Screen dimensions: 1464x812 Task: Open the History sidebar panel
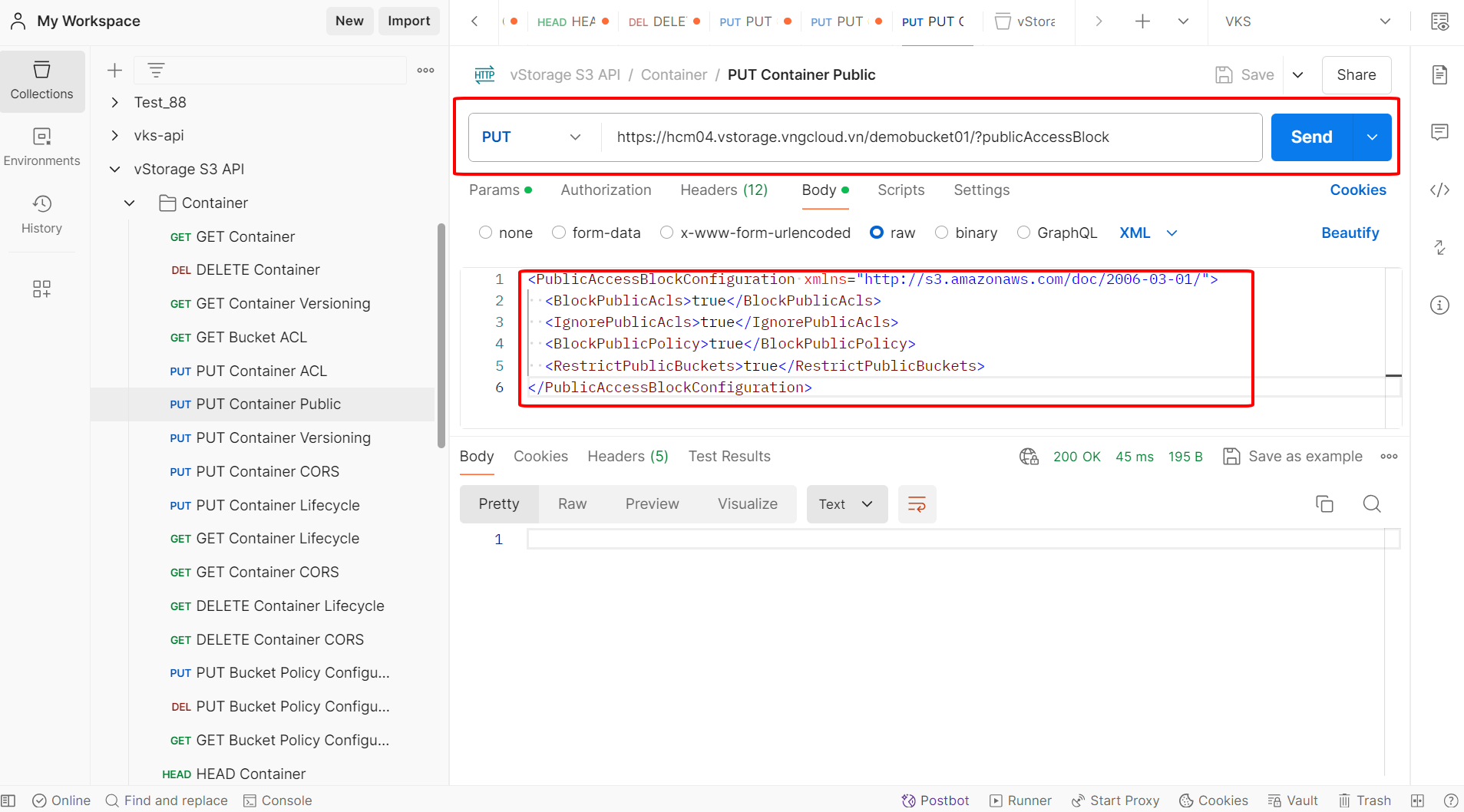click(41, 214)
